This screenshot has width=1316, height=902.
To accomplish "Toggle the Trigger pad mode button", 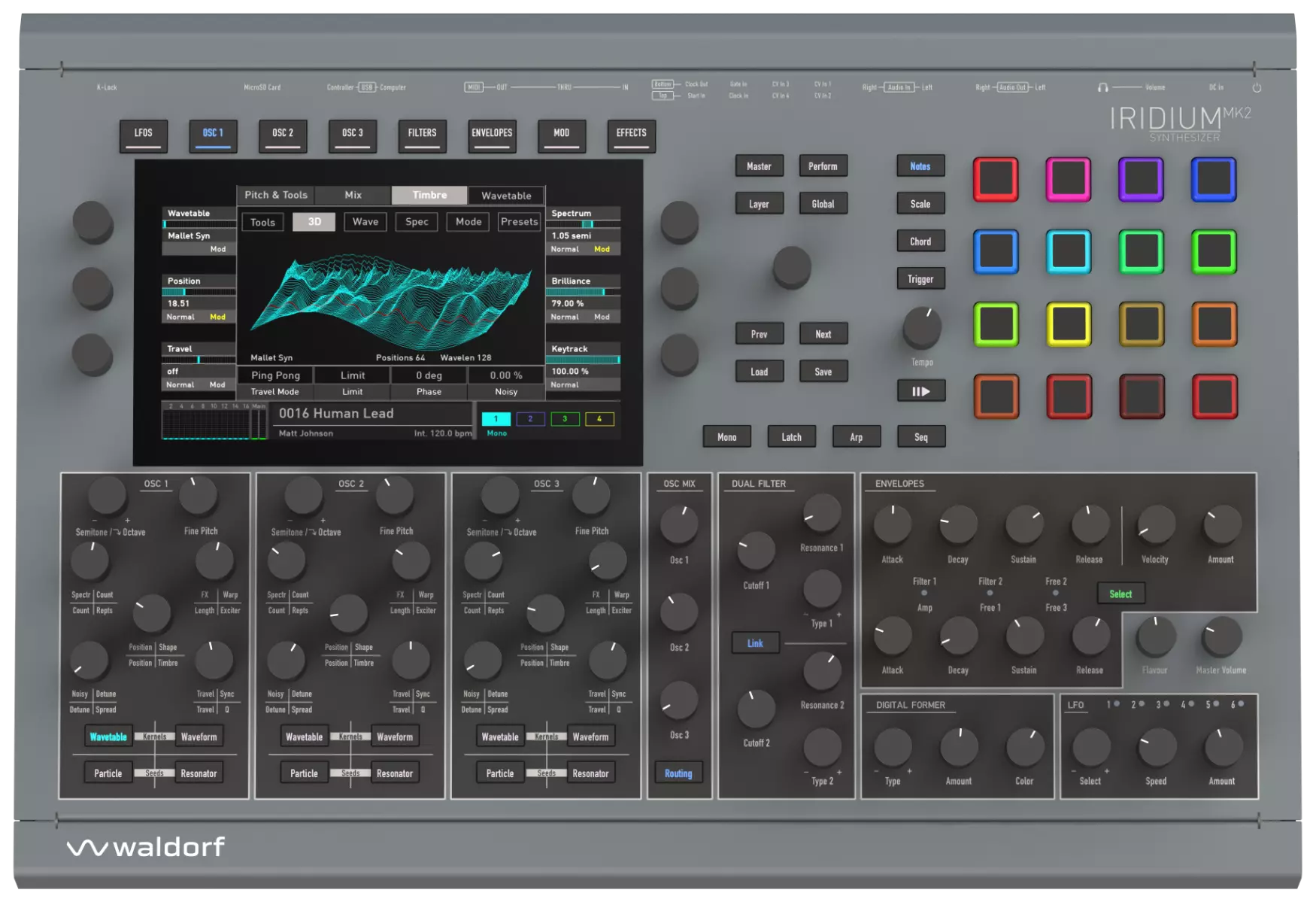I will click(x=920, y=279).
